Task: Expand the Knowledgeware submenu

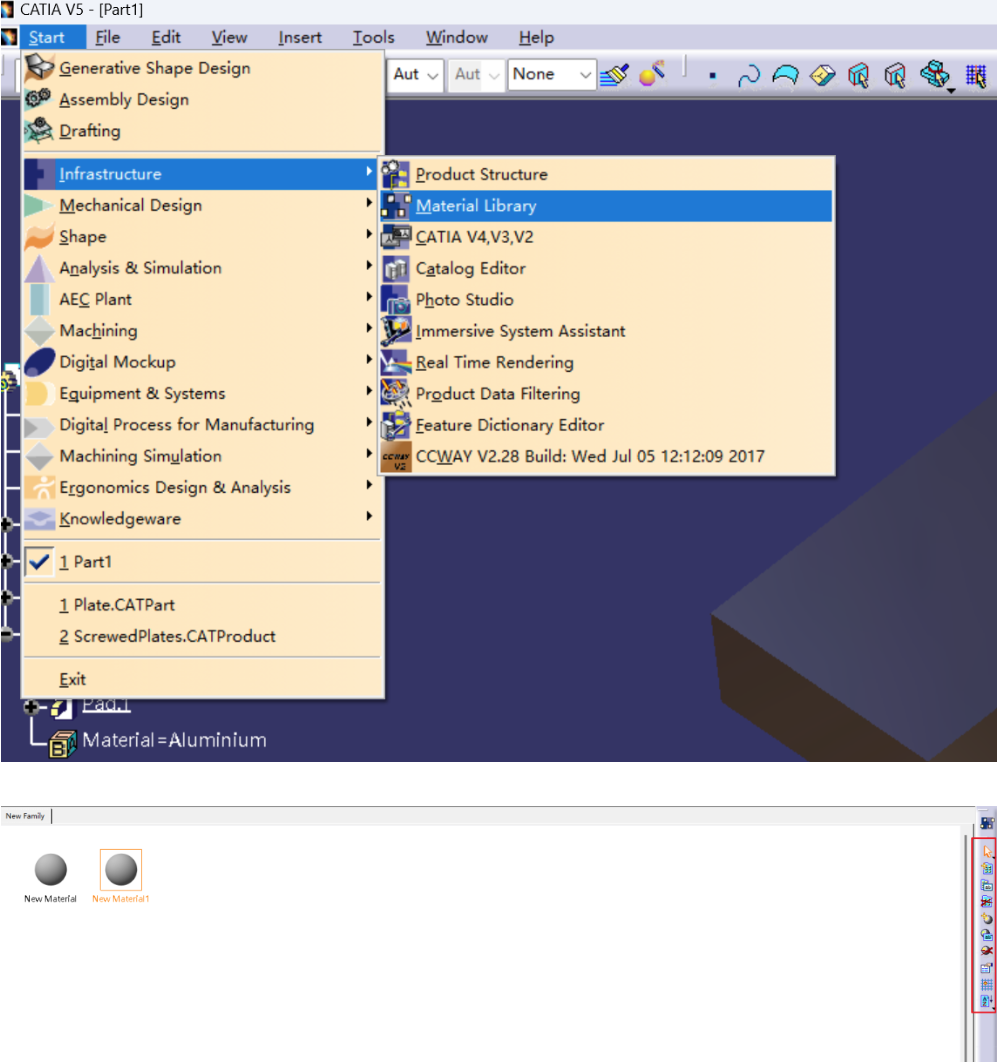Action: coord(202,518)
